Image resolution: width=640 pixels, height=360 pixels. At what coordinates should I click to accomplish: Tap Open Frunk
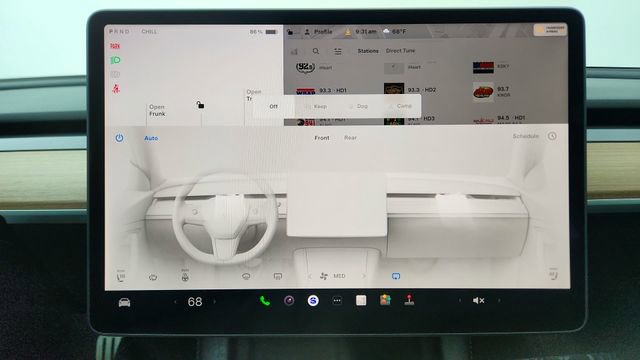157,110
